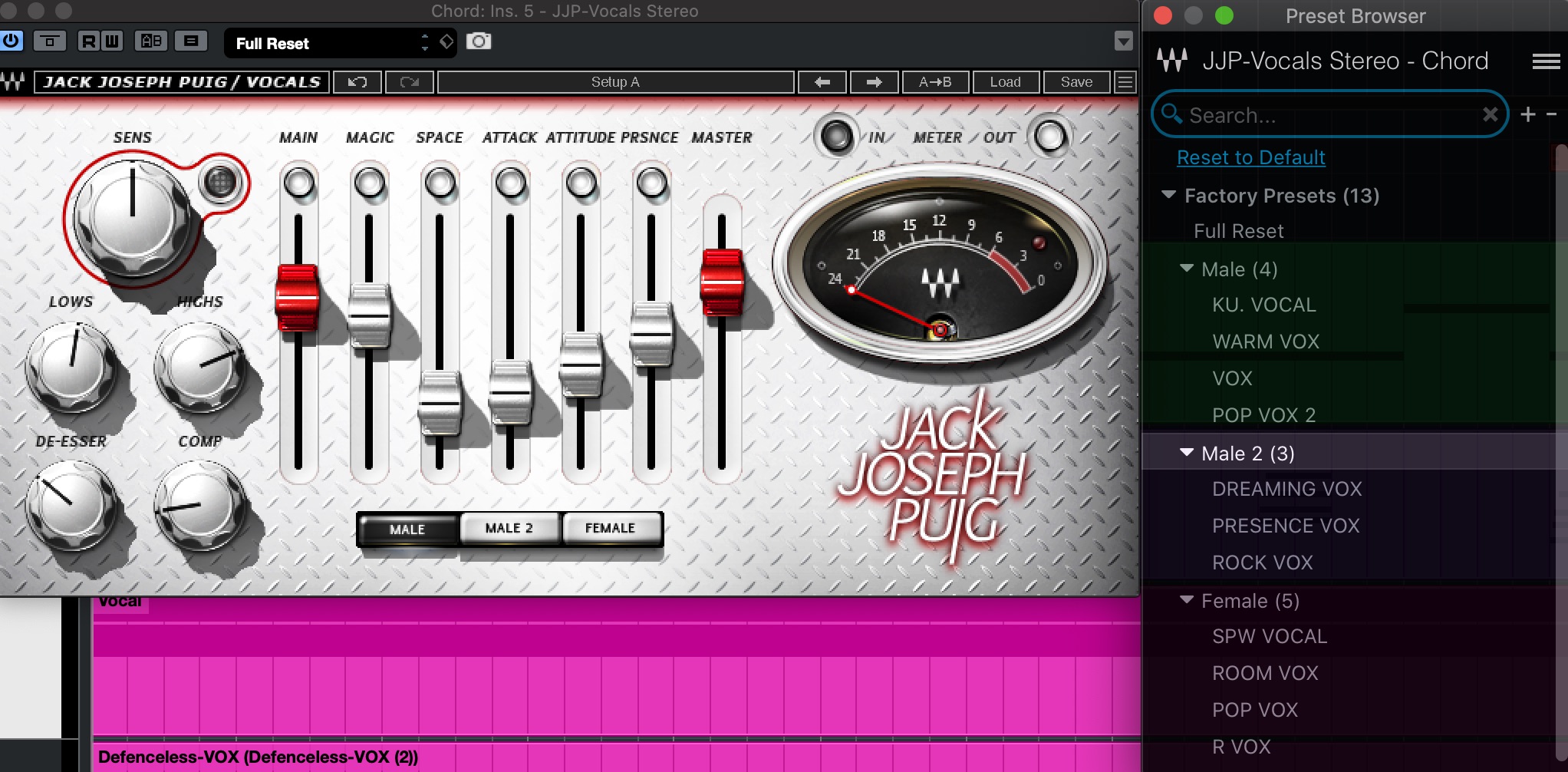Screen dimensions: 1568x772
Task: Click the preset diamond icon beside Full Reset
Action: tap(446, 41)
